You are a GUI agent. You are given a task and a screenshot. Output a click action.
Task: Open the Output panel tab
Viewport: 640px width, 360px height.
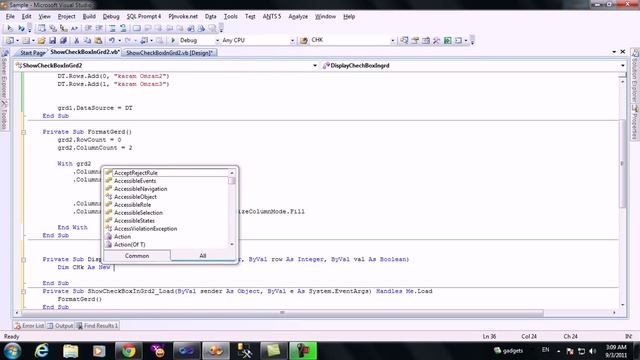pyautogui.click(x=60, y=326)
